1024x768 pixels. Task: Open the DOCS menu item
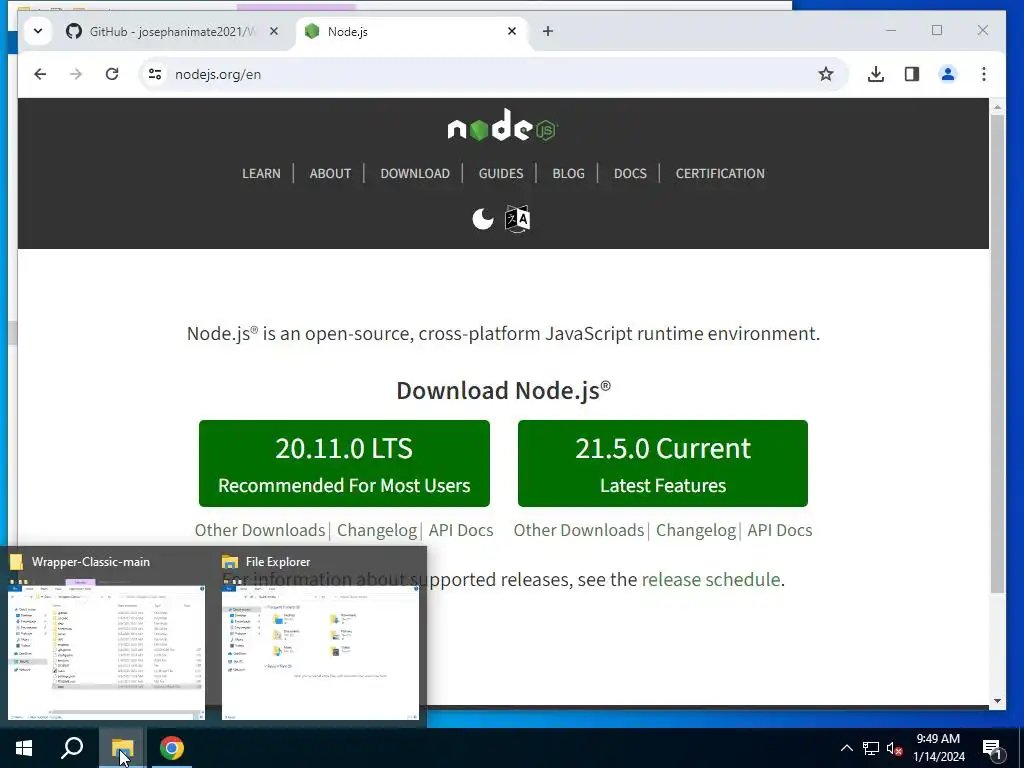630,174
